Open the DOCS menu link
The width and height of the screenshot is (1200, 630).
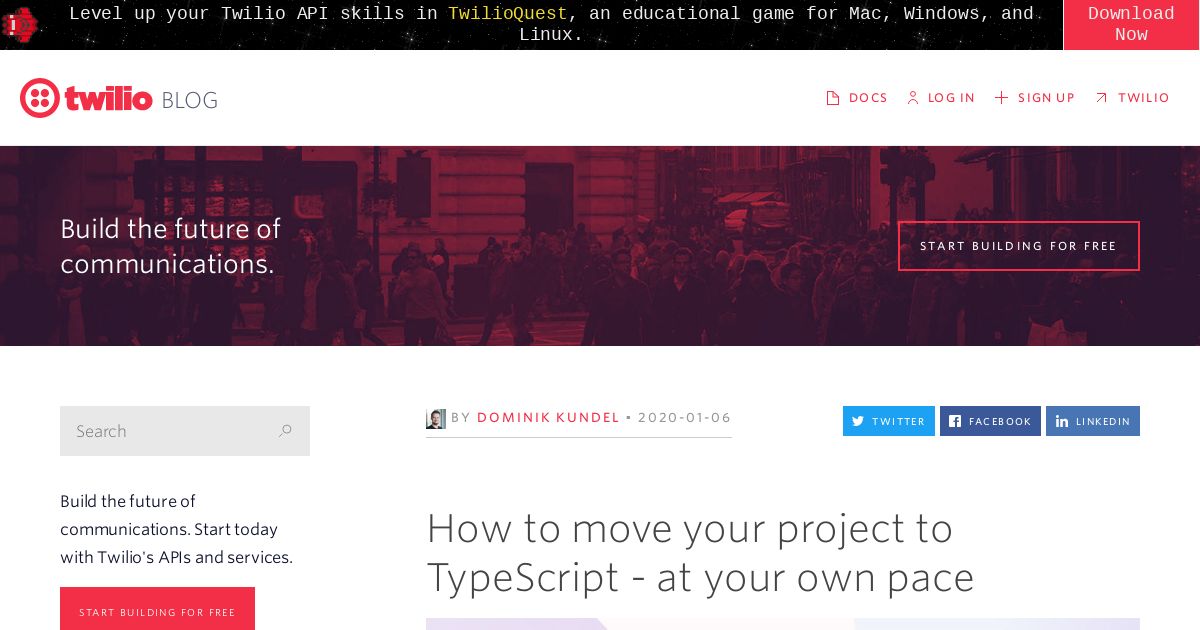868,98
